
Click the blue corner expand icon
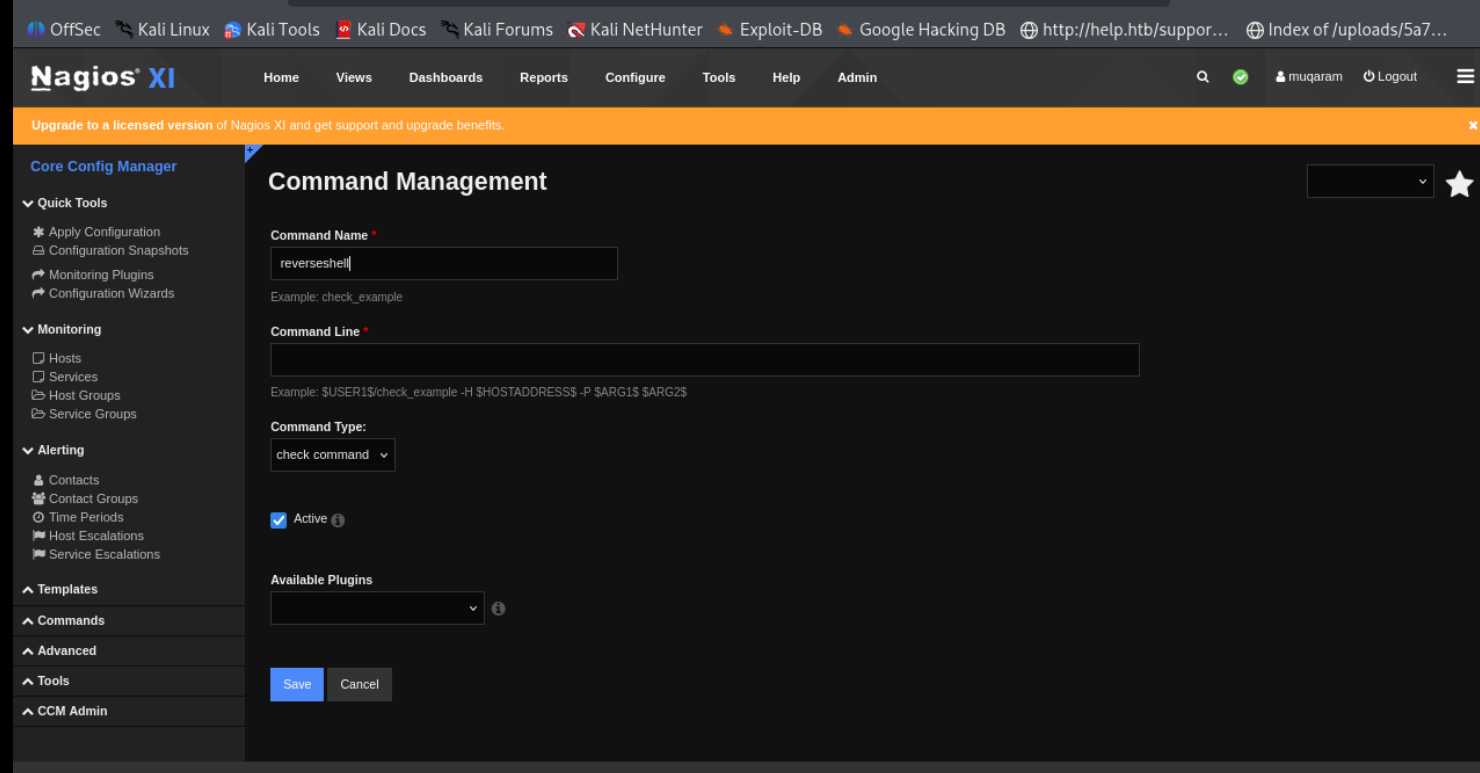click(252, 152)
